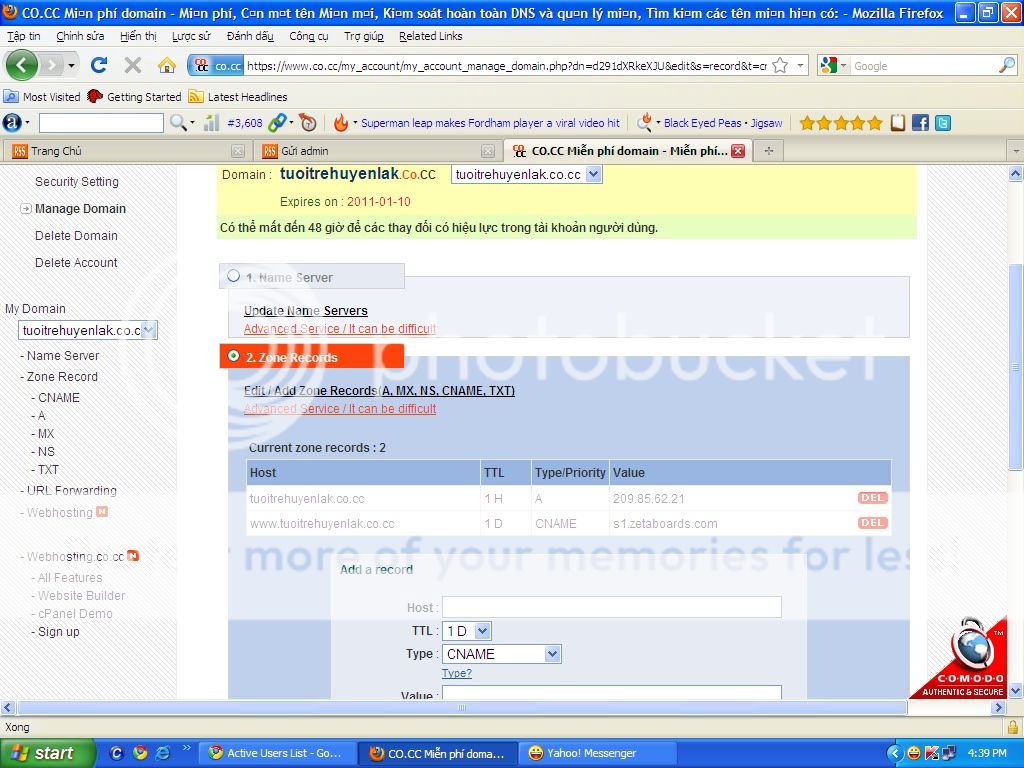Click the Manage Domain sidebar link
The width and height of the screenshot is (1024, 768).
click(x=80, y=209)
